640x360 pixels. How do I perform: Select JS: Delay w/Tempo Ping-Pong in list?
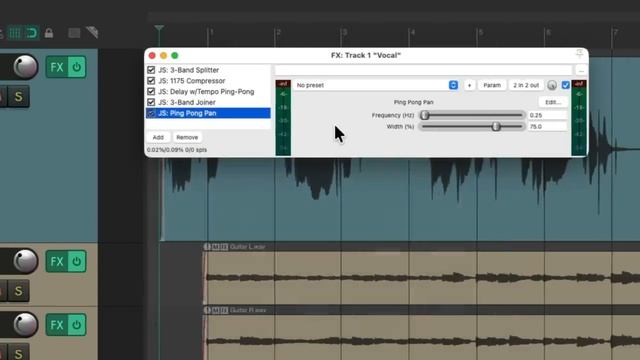[x=206, y=91]
